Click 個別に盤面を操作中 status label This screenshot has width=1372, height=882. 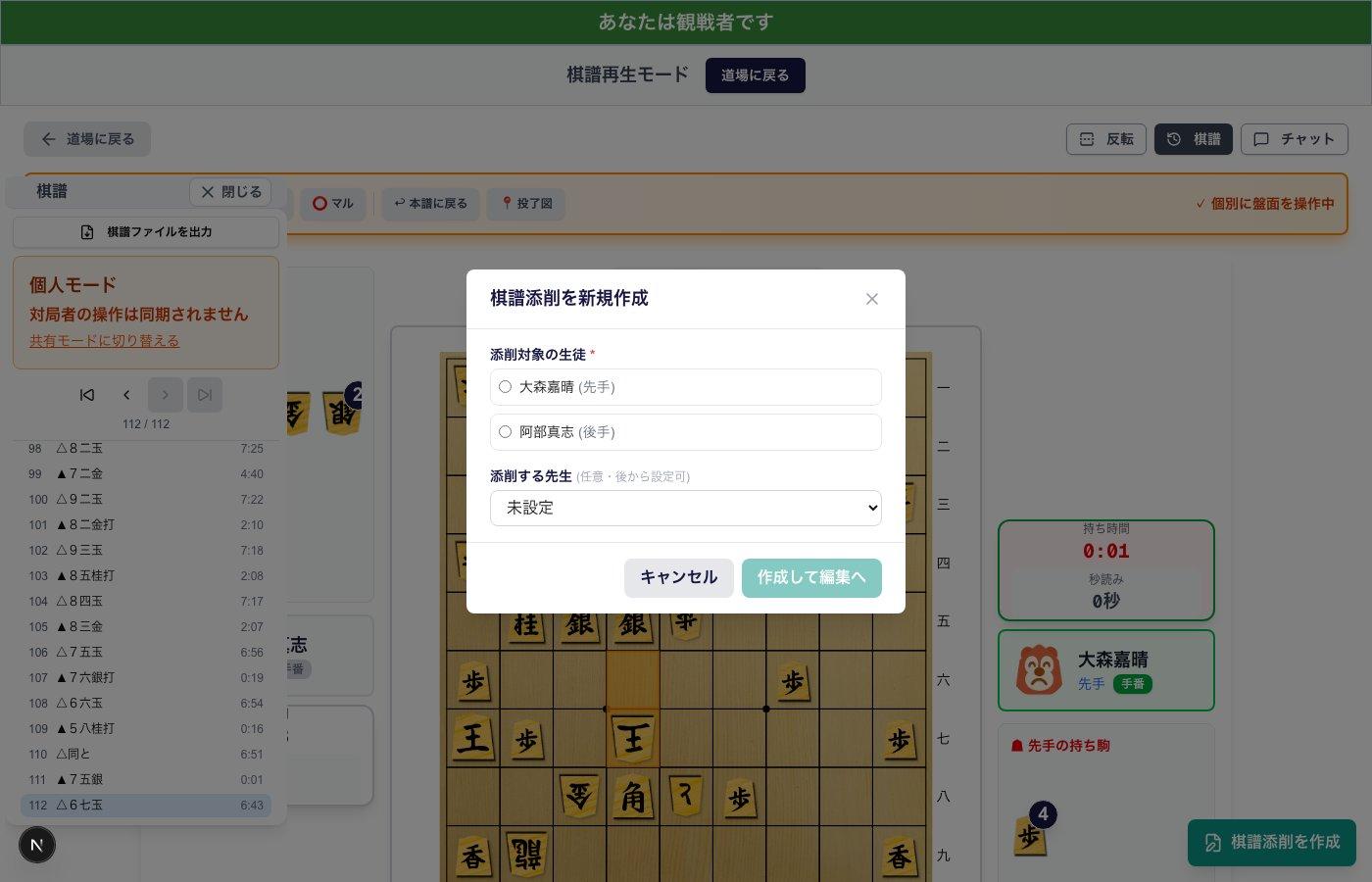click(x=1264, y=204)
